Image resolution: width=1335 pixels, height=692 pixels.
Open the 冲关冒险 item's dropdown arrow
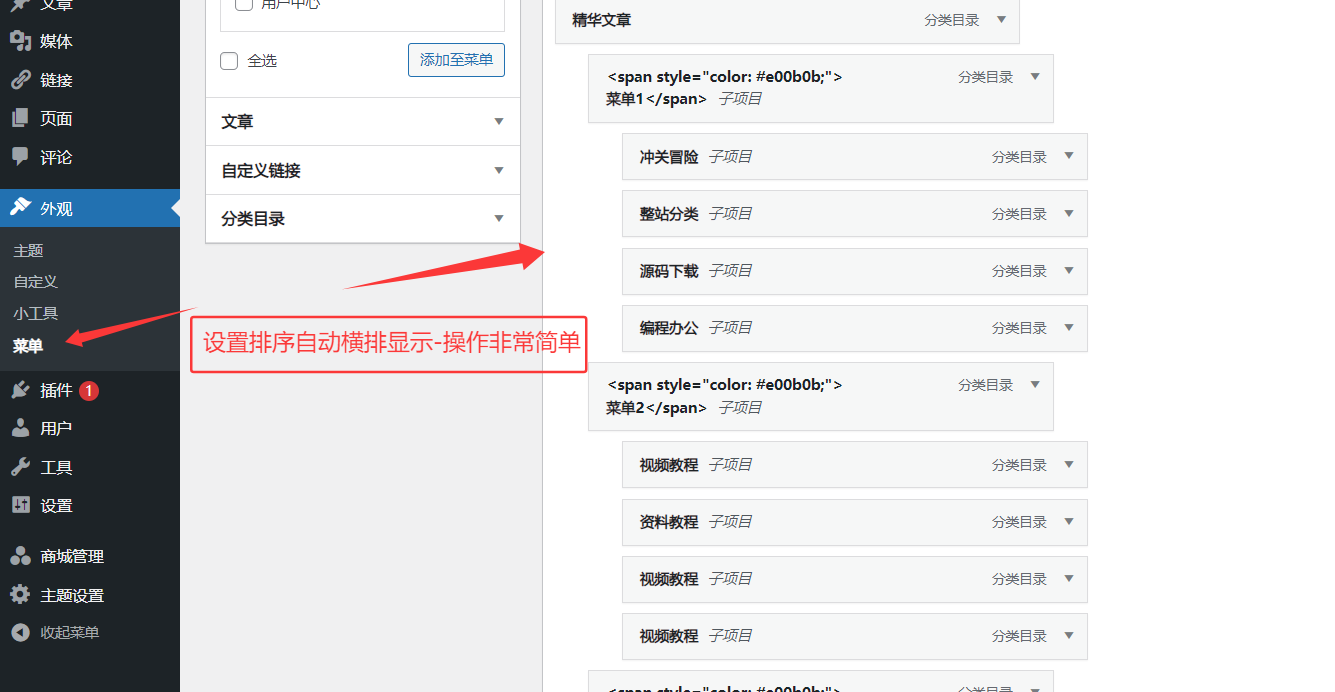(1068, 156)
